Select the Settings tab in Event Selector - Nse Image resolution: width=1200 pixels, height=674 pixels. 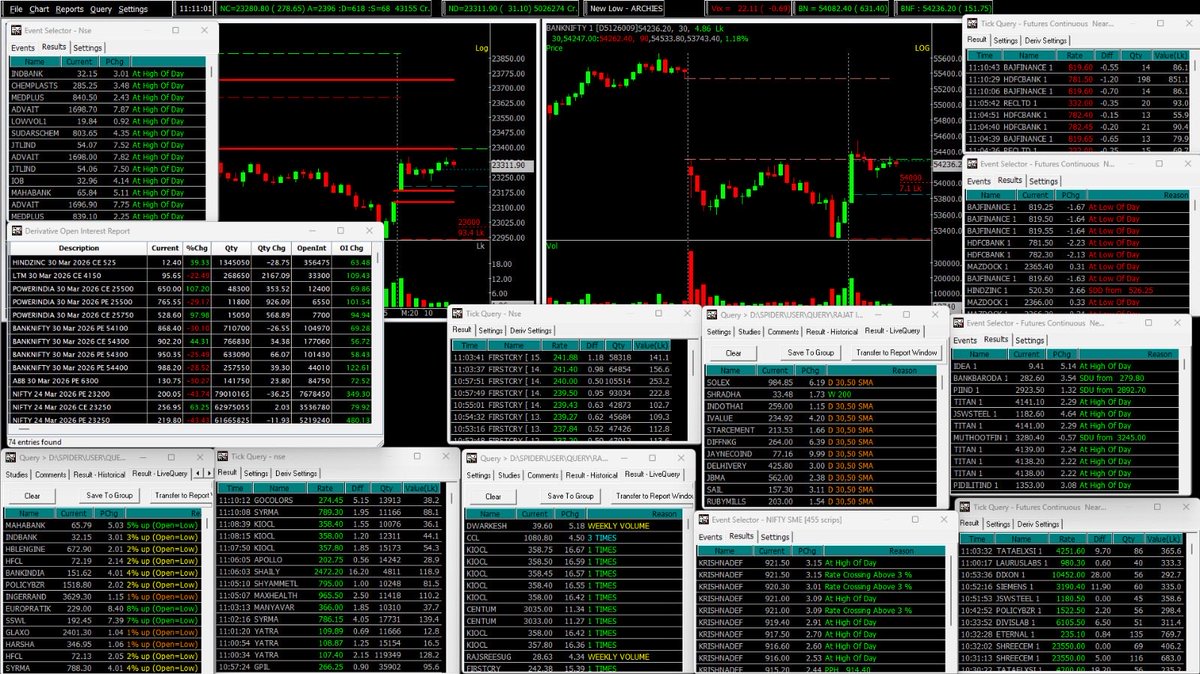tap(88, 47)
